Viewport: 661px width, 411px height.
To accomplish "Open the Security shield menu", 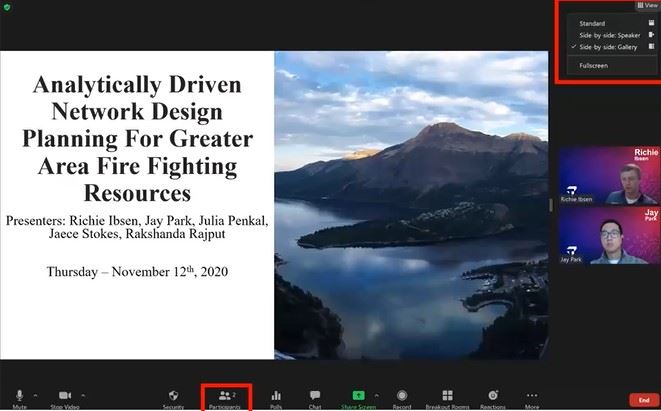I will pyautogui.click(x=173, y=399).
